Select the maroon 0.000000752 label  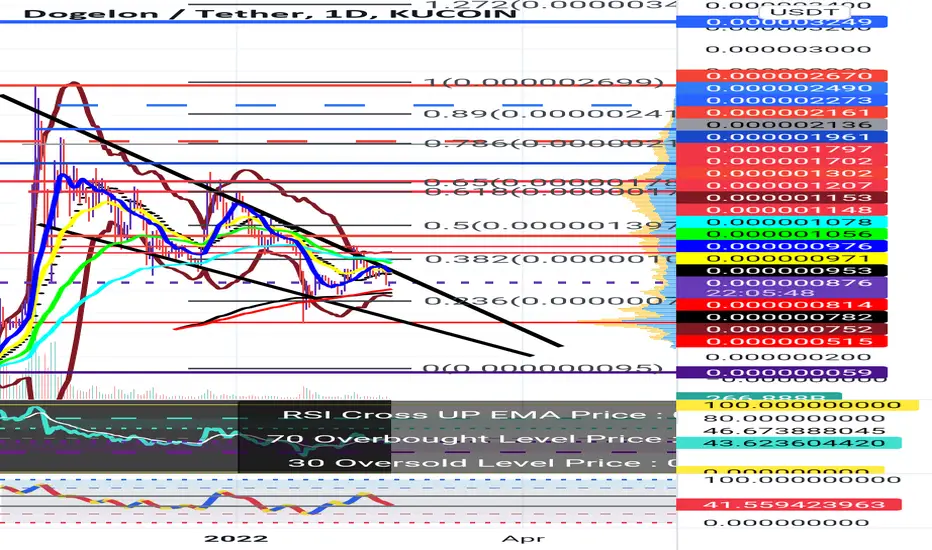(x=782, y=329)
